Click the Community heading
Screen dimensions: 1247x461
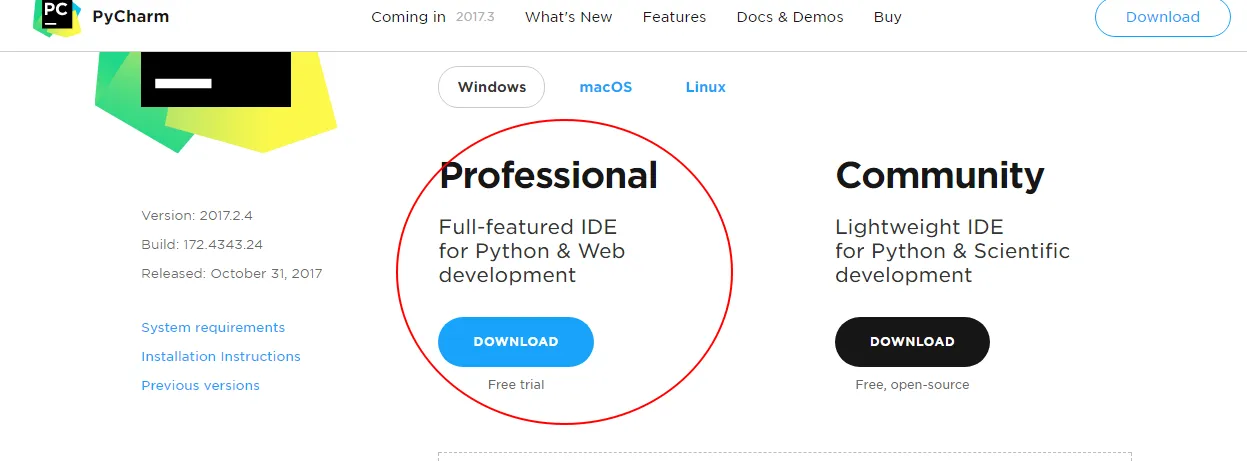pos(940,176)
